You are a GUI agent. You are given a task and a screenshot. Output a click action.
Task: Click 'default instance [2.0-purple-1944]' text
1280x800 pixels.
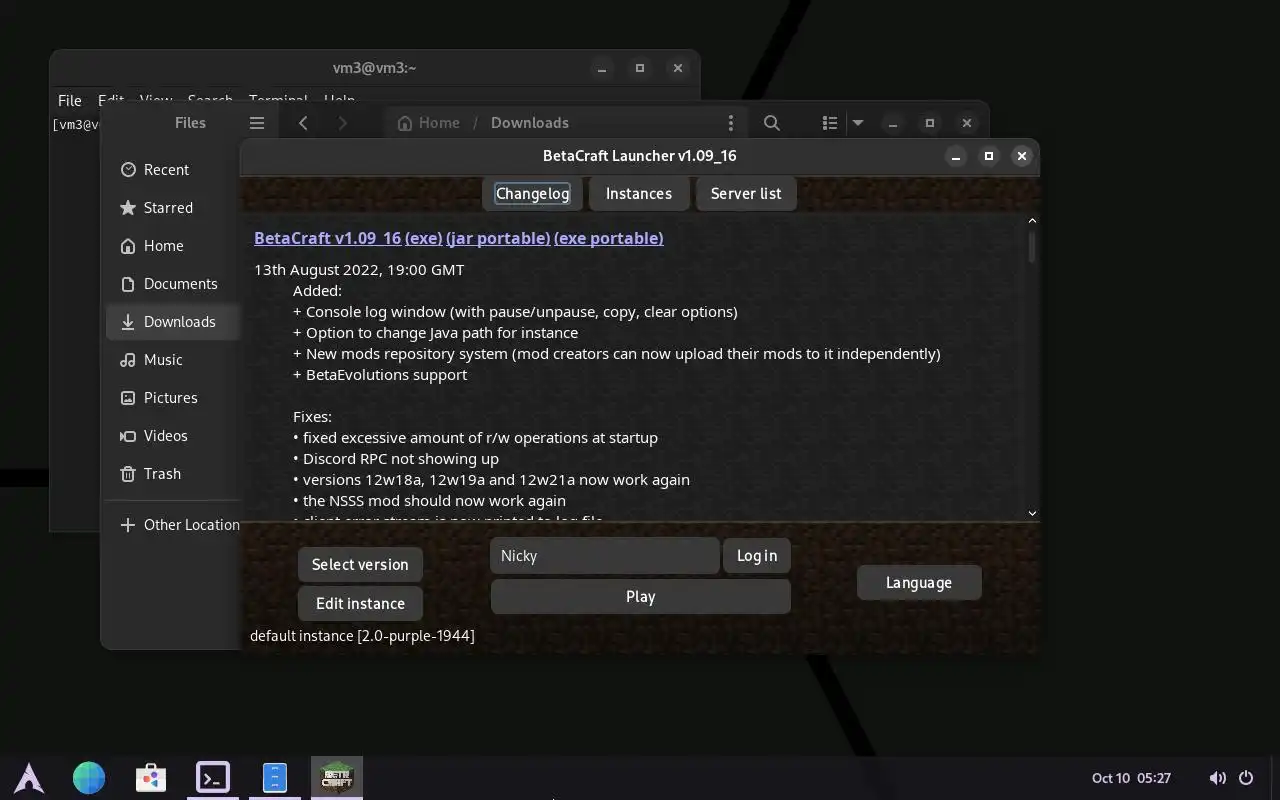pos(362,636)
